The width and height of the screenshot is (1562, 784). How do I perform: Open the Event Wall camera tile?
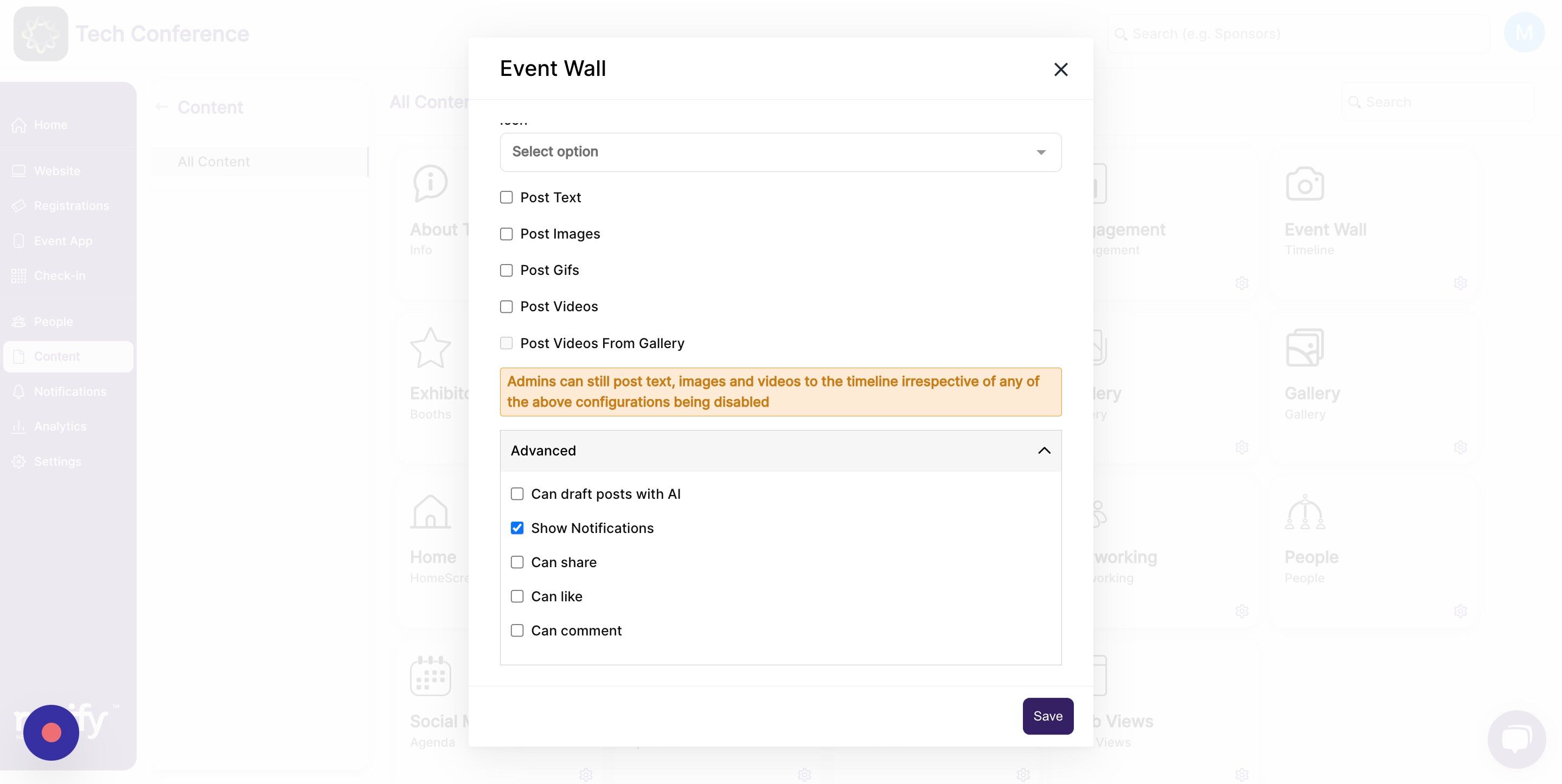tap(1304, 184)
